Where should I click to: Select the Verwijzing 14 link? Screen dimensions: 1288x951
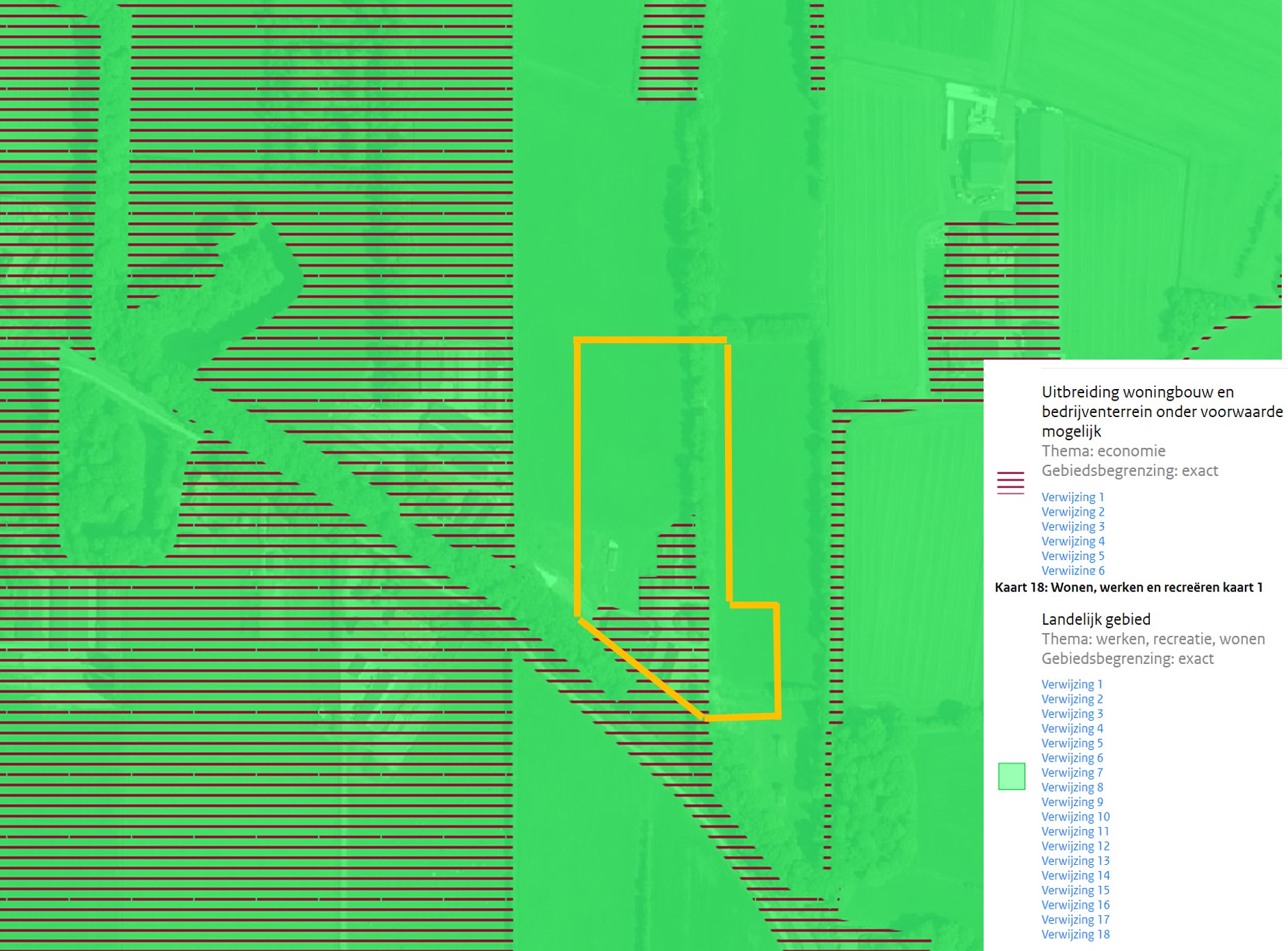point(1075,876)
